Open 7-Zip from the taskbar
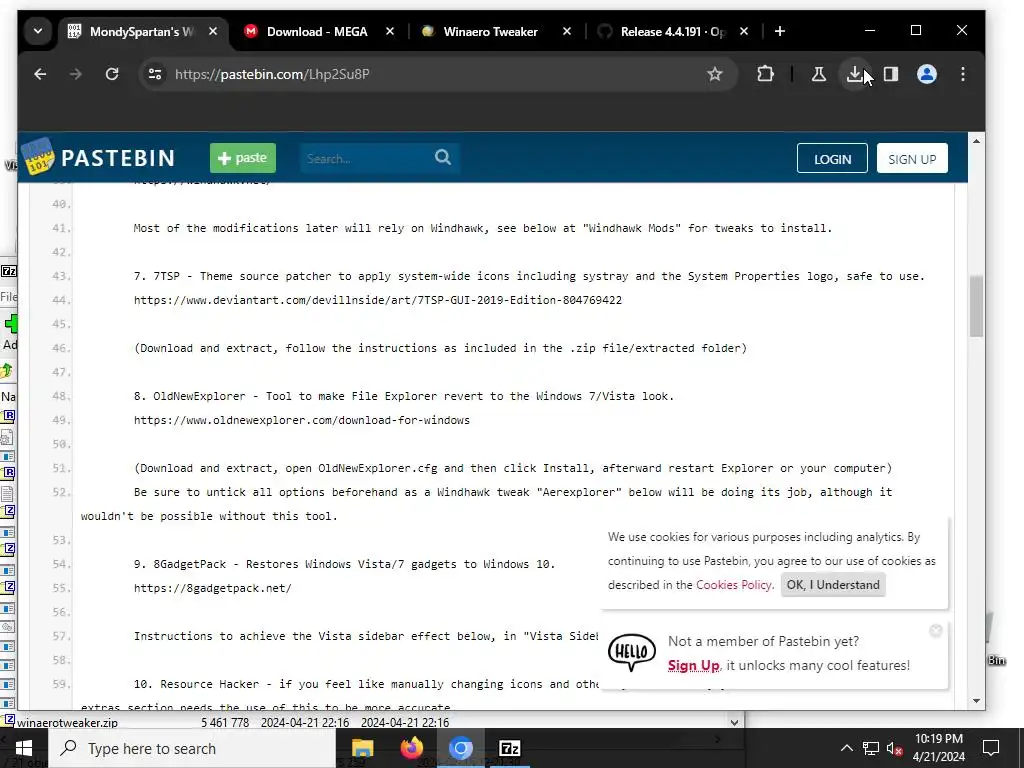The width and height of the screenshot is (1024, 768). [x=509, y=748]
